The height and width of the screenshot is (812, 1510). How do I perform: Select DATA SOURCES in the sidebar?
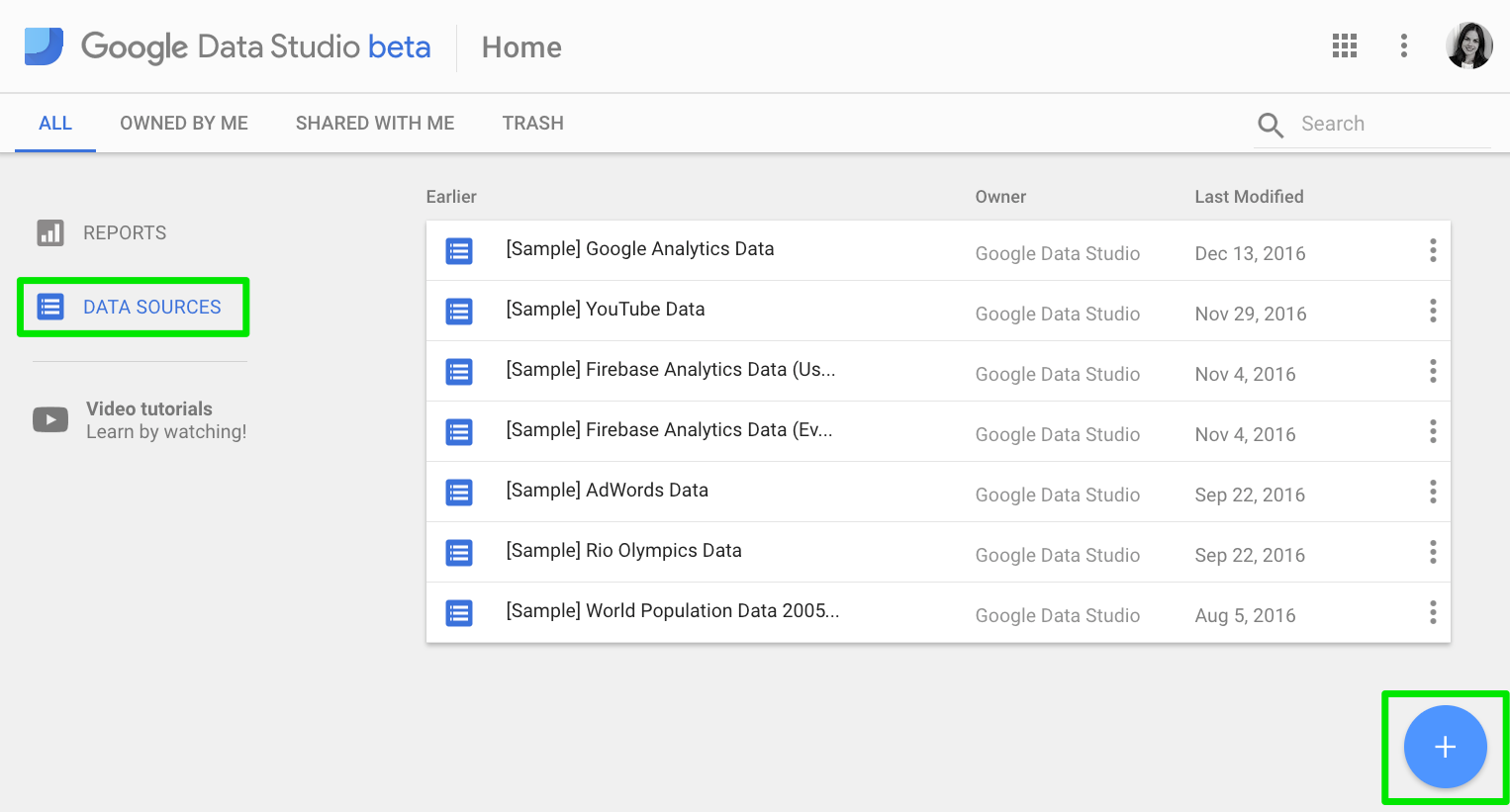tap(152, 308)
